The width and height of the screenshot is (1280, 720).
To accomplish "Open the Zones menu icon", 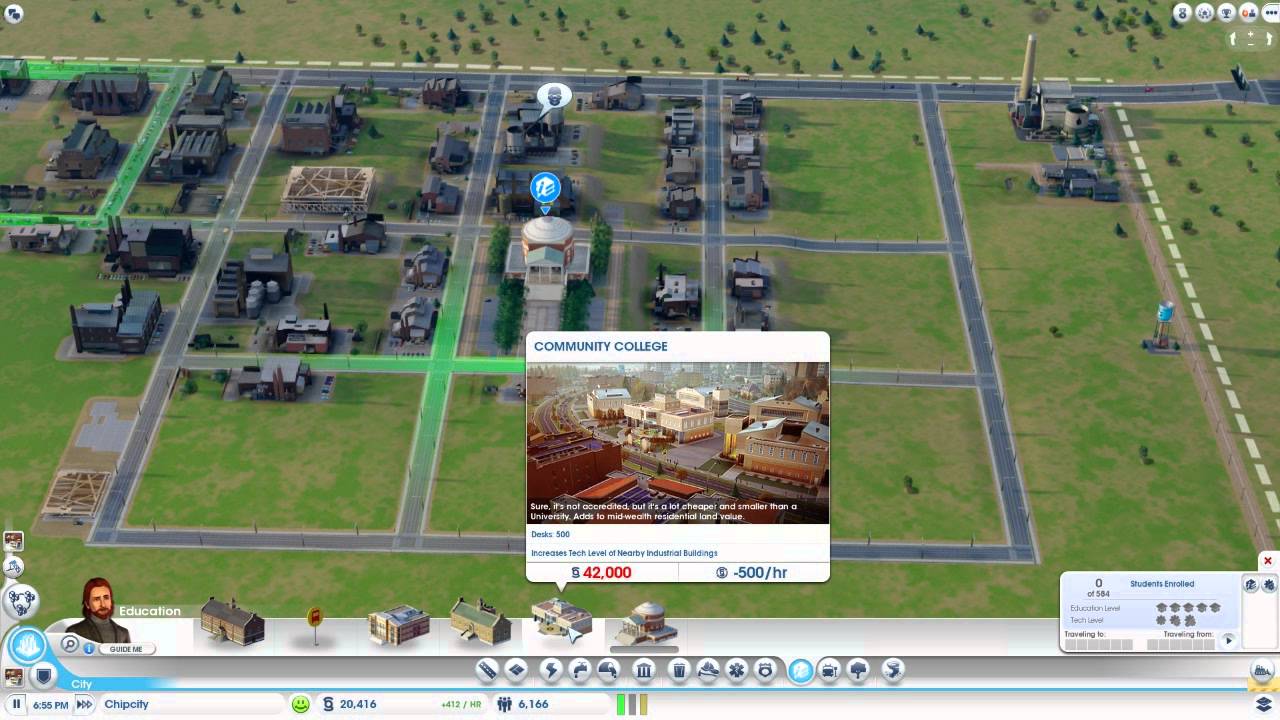I will [x=516, y=671].
